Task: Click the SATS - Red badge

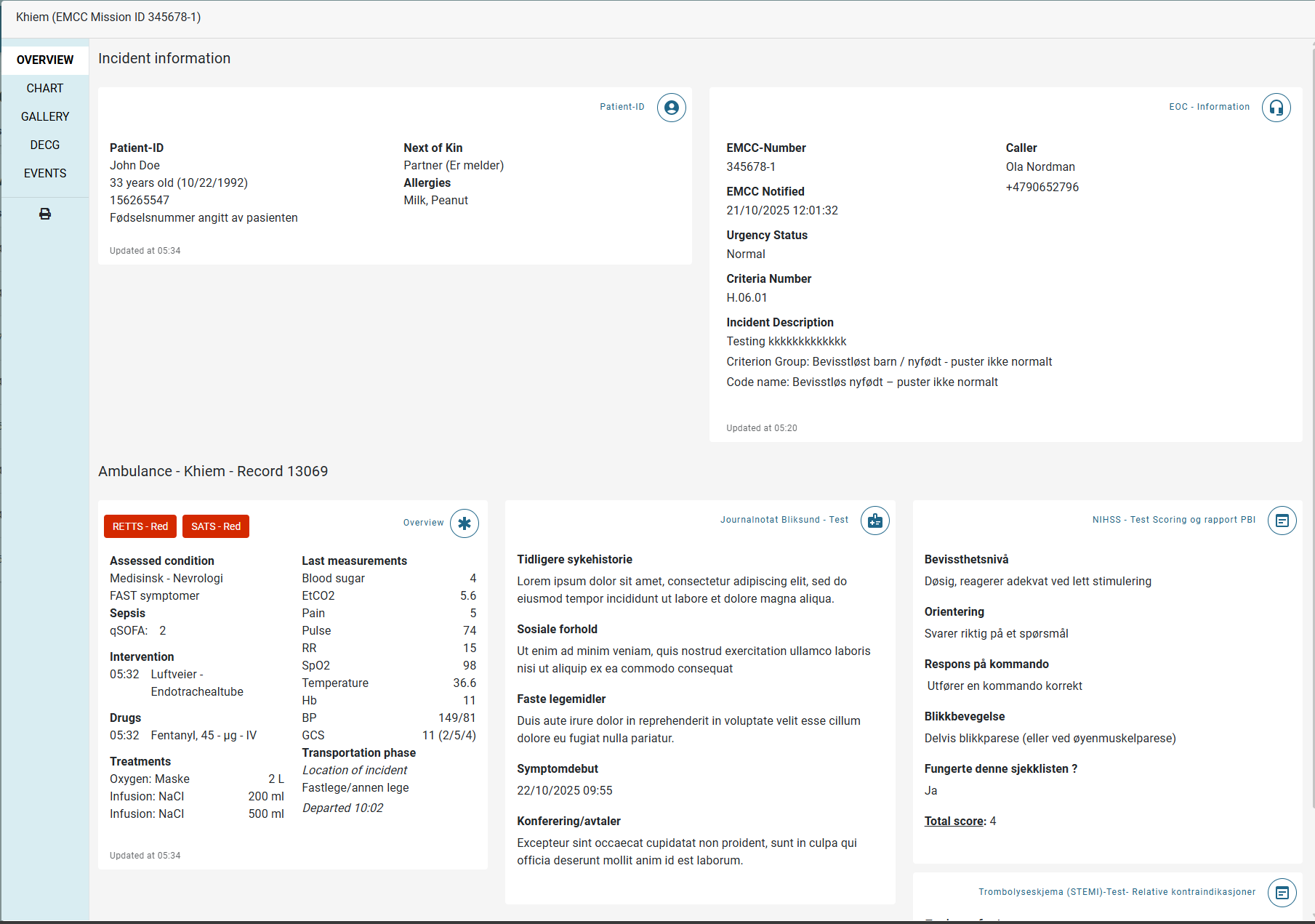Action: coord(216,526)
